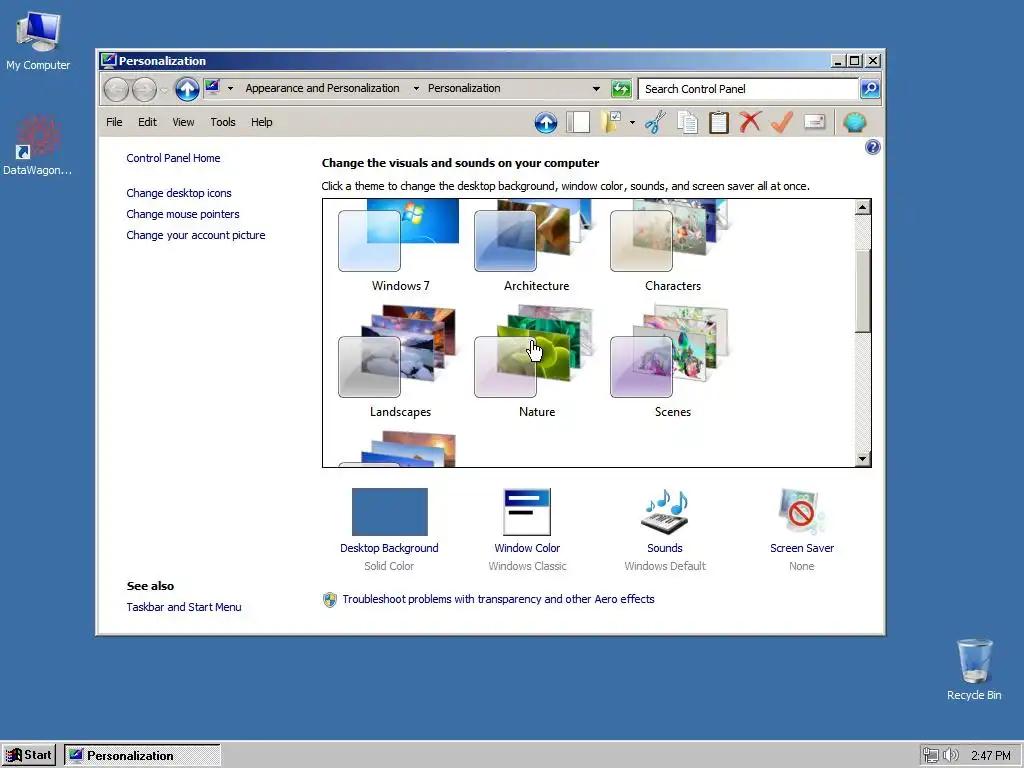1024x768 pixels.
Task: Go to Control Panel Home
Action: (x=173, y=158)
